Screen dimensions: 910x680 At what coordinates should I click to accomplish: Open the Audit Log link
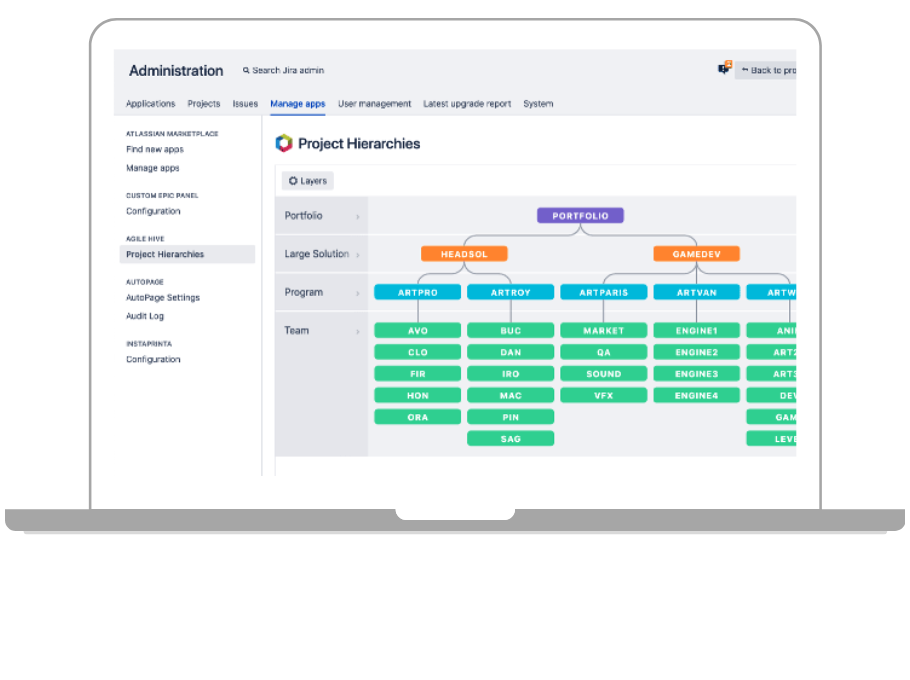click(x=145, y=316)
